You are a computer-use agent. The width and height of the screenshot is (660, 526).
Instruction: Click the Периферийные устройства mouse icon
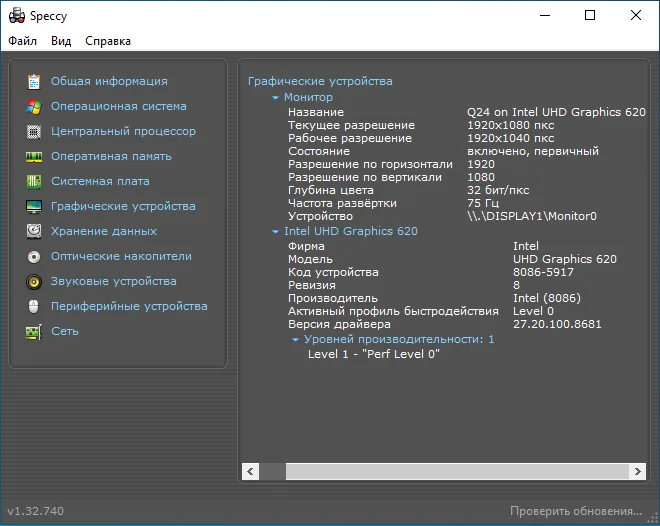[x=34, y=306]
